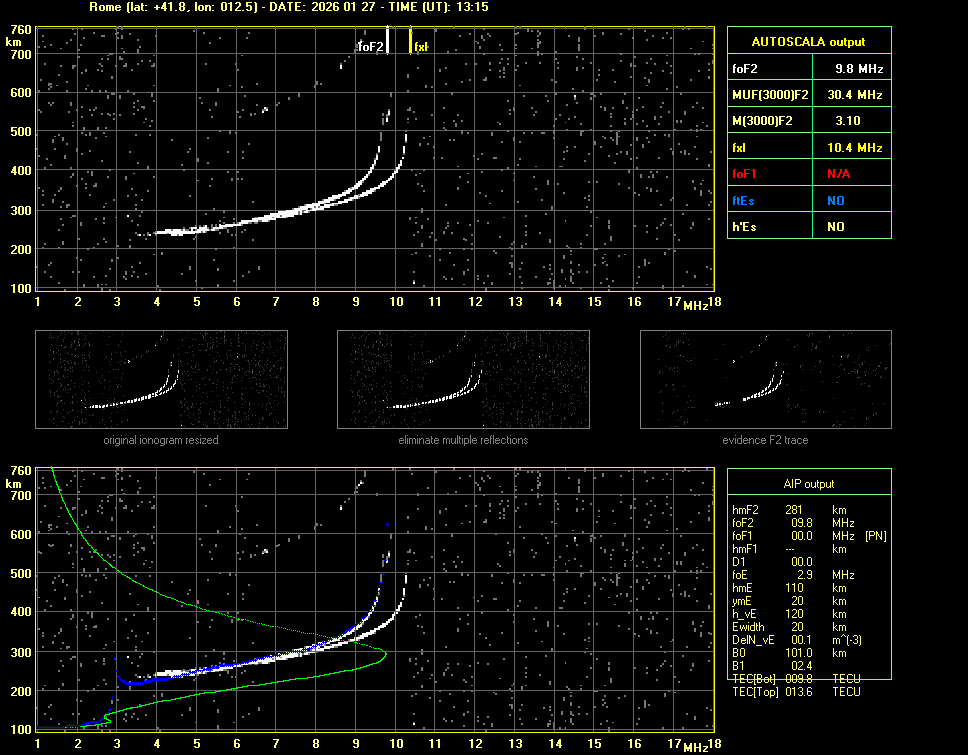Click the AIP output header
968x755 pixels.
[808, 484]
